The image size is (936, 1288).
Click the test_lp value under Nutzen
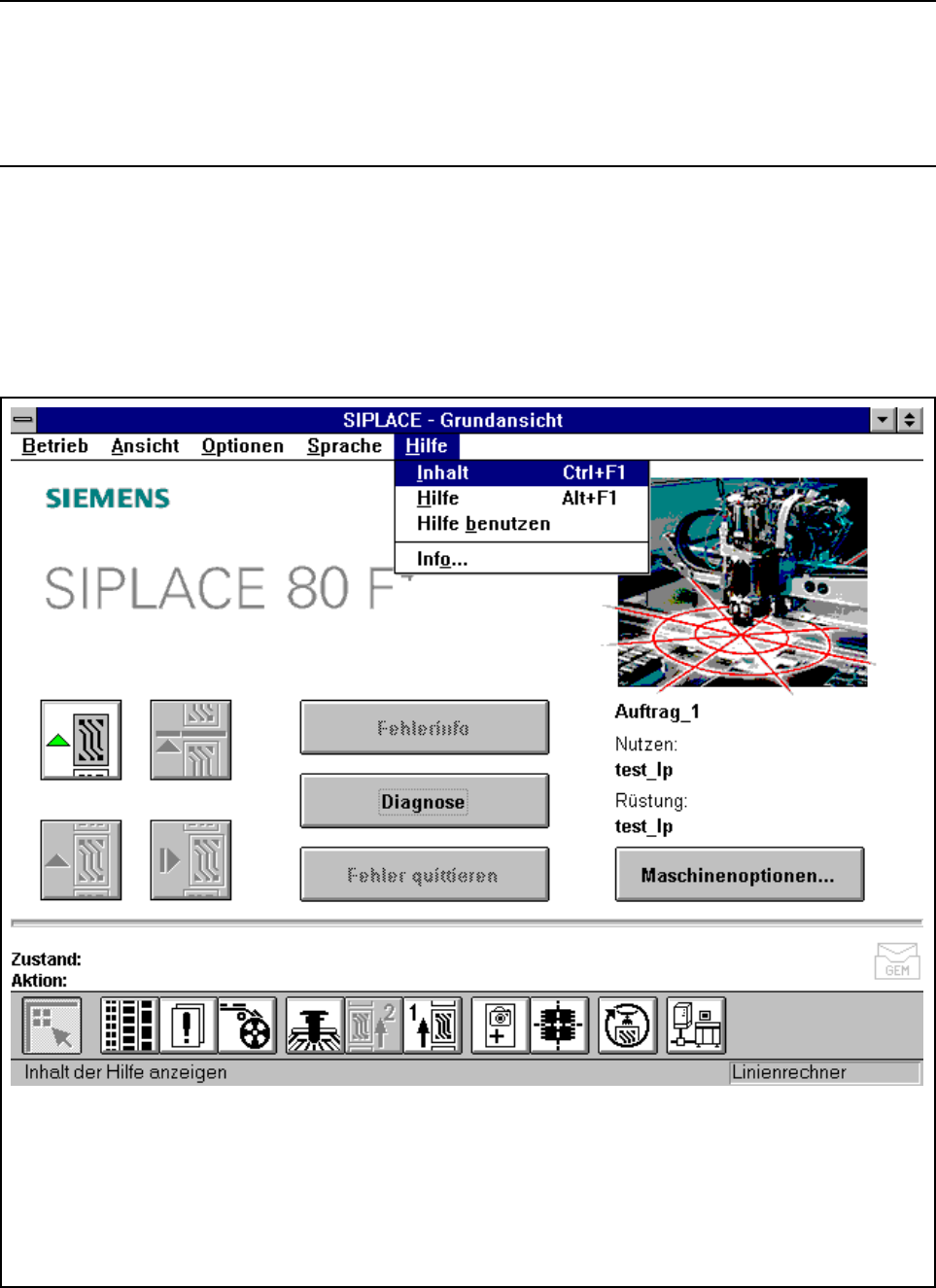coord(643,770)
